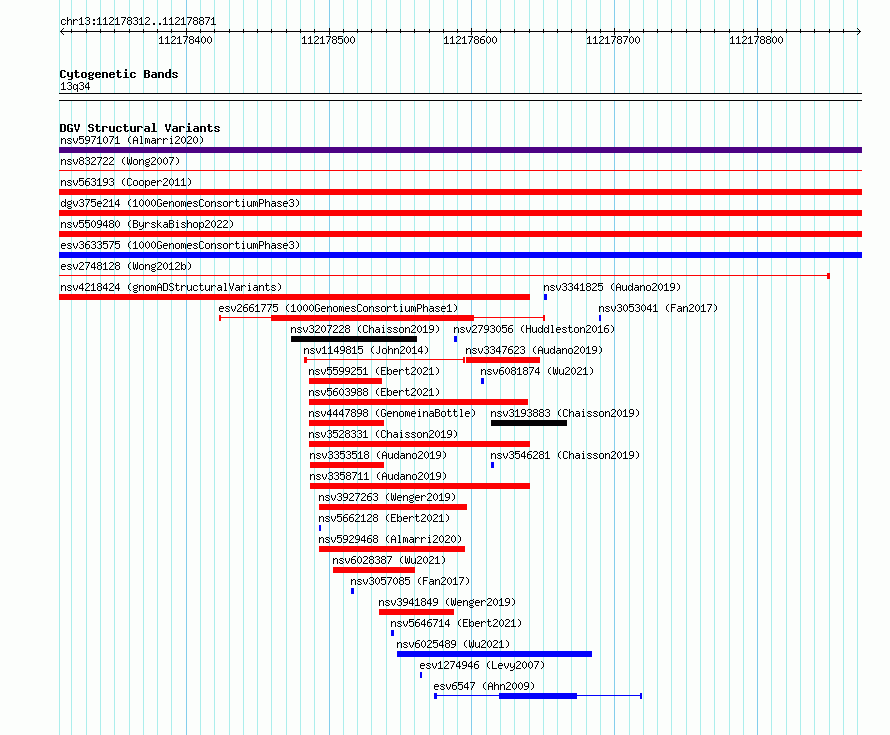Click the chr13:112178312..112178871 region label

[x=138, y=22]
